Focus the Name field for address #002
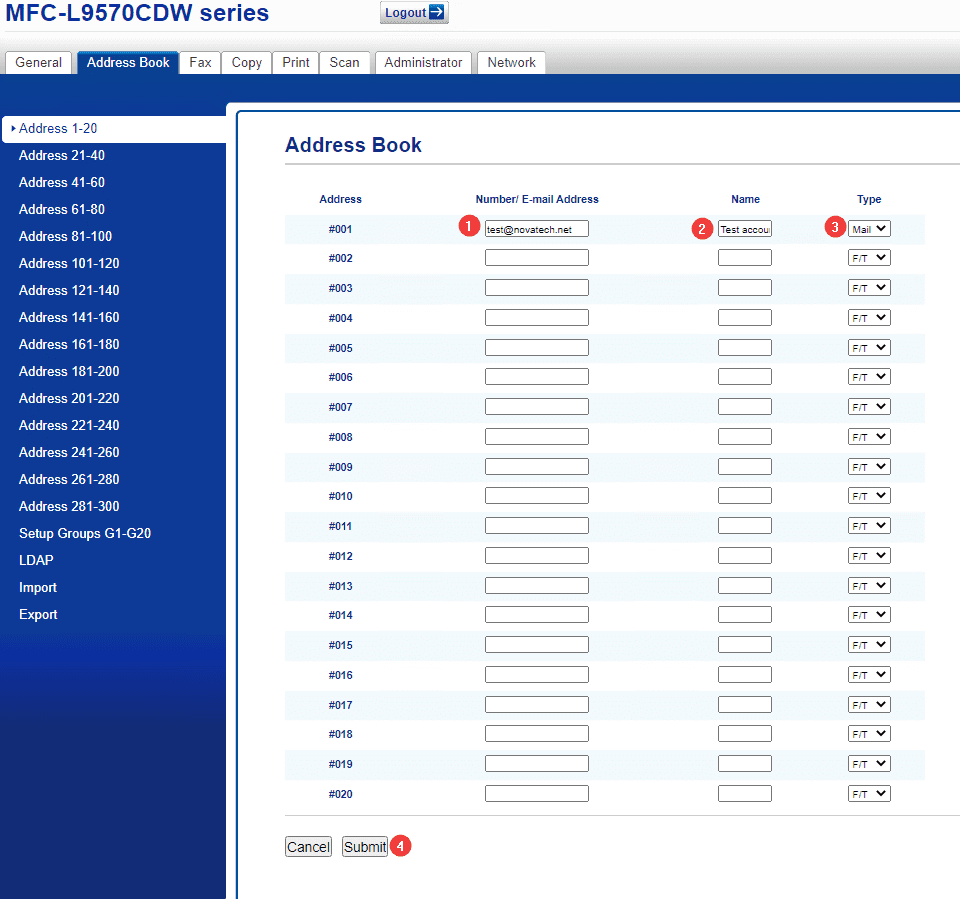 coord(744,258)
